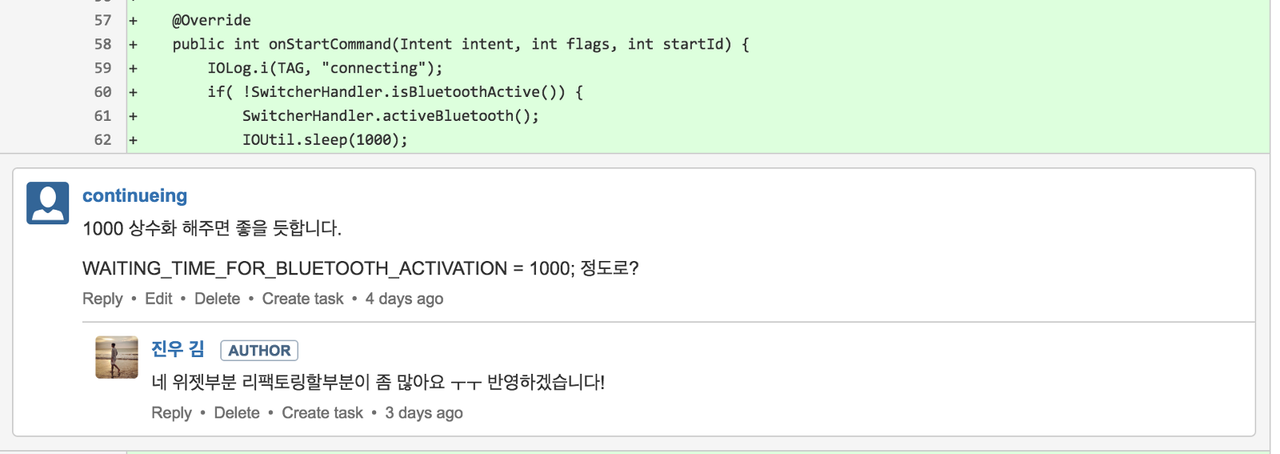
Task: Click line number 58 in the diff
Action: tap(103, 44)
